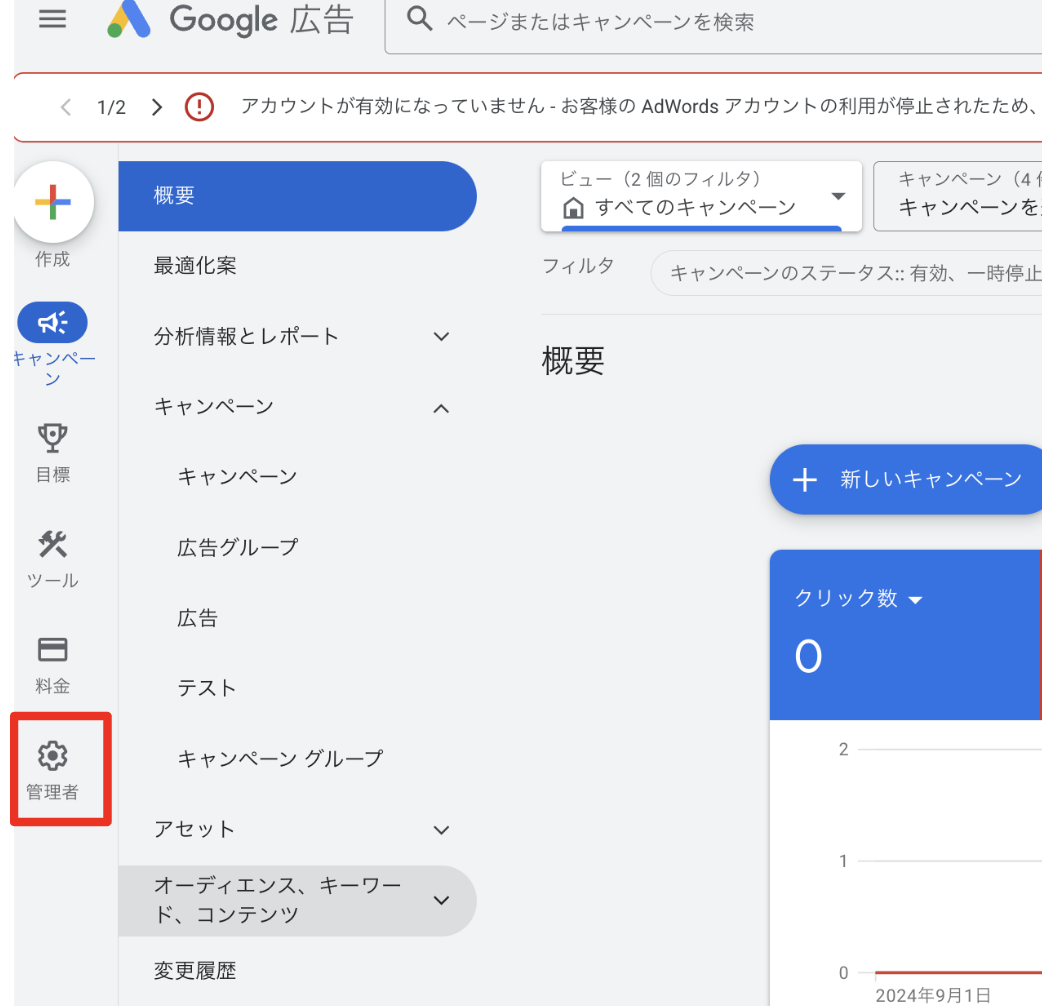Open the キャンペーン グループ sub-item

click(280, 759)
